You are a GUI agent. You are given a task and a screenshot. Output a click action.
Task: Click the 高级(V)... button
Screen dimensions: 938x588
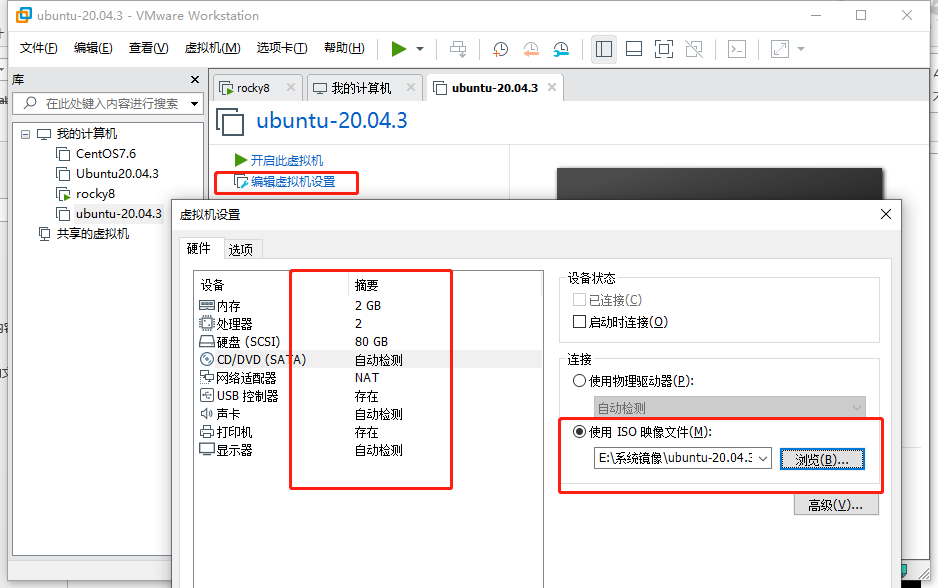click(x=836, y=505)
